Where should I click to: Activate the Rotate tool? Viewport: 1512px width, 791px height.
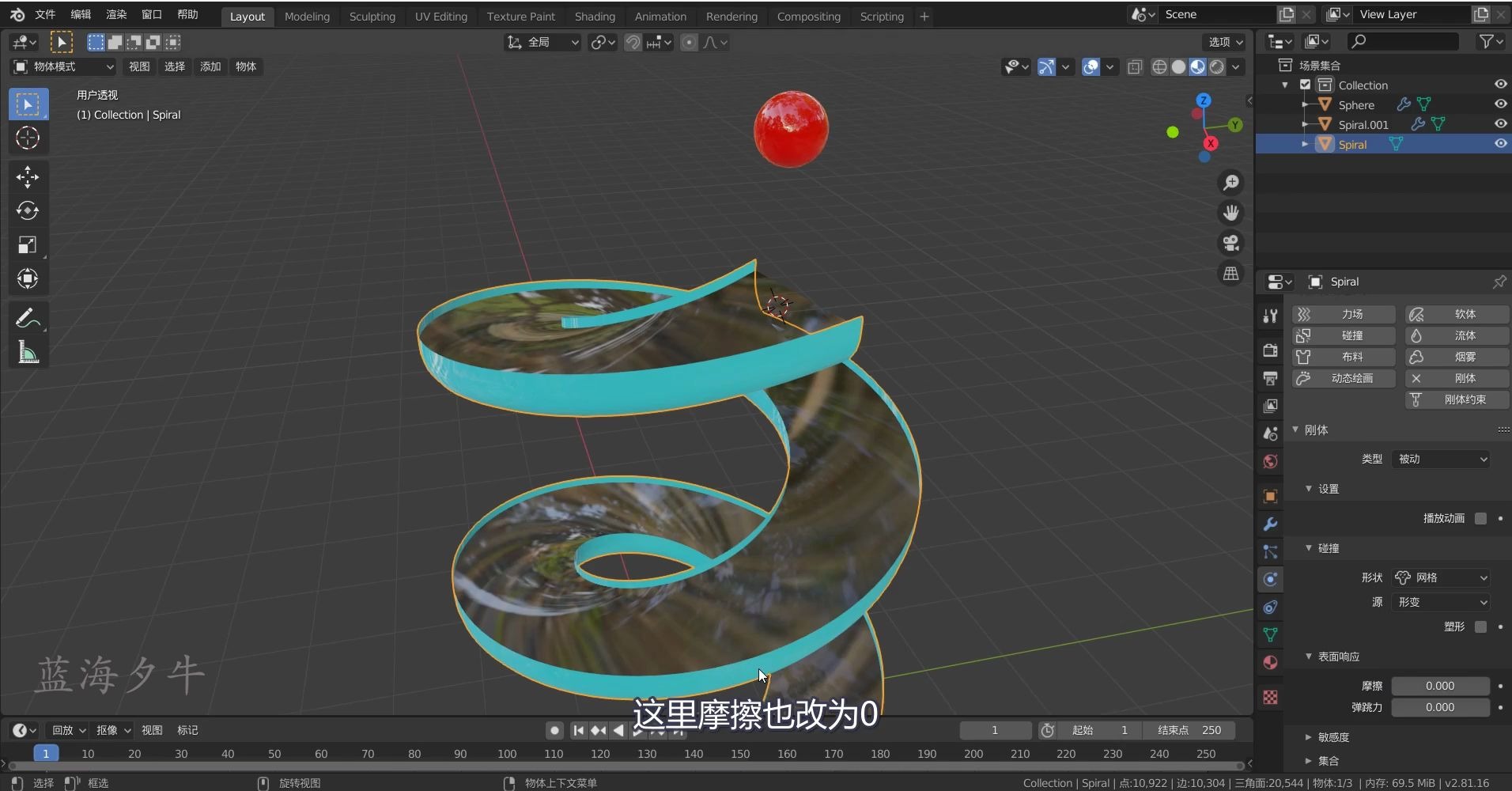point(28,210)
